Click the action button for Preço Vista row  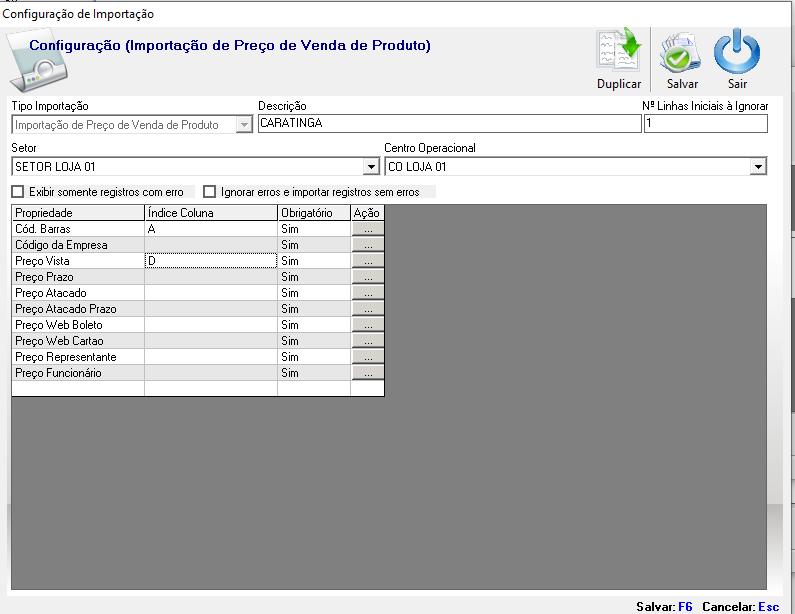tap(368, 261)
